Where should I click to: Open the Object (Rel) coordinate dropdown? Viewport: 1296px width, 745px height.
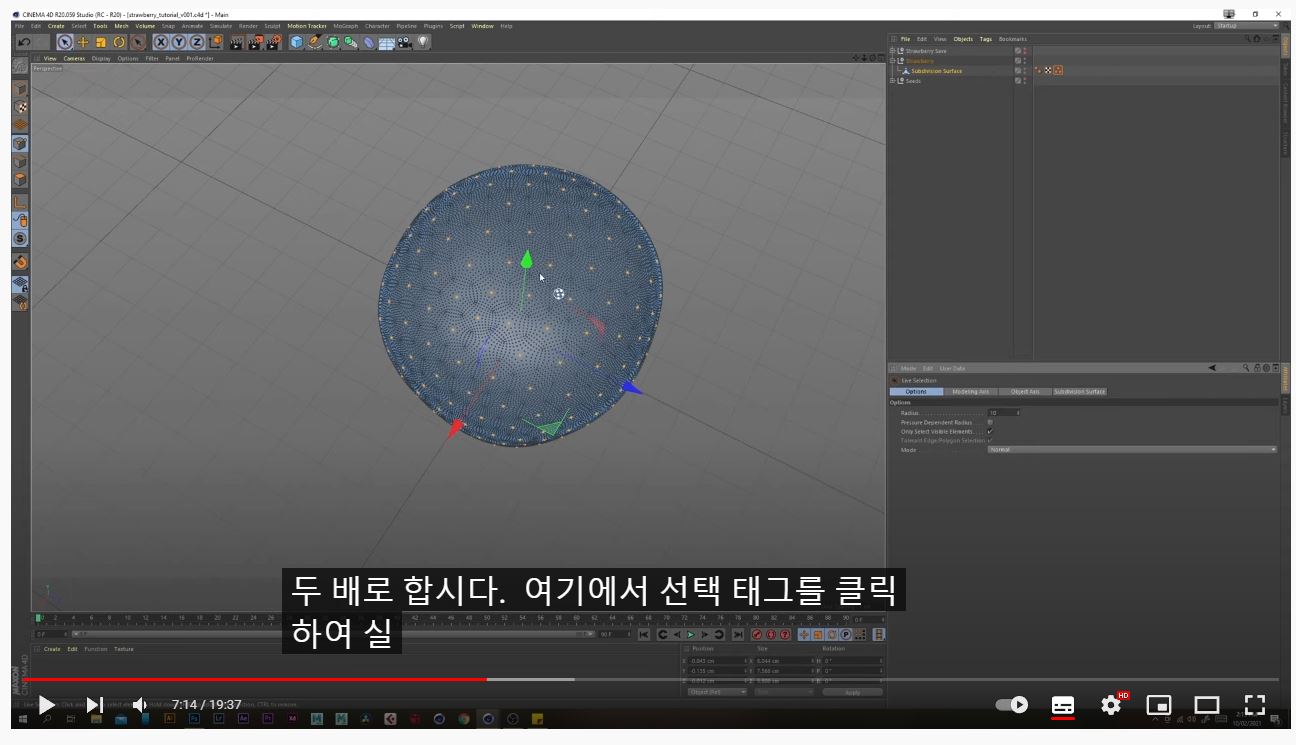(717, 692)
